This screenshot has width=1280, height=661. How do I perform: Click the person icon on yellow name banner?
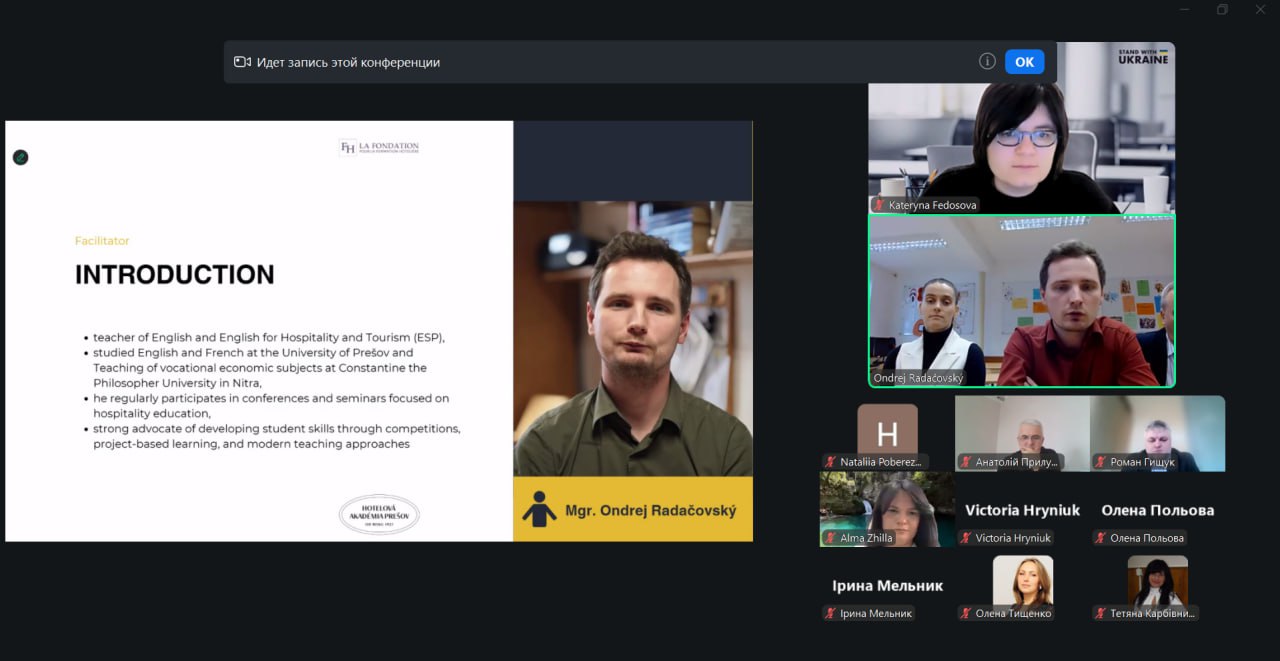click(x=539, y=509)
